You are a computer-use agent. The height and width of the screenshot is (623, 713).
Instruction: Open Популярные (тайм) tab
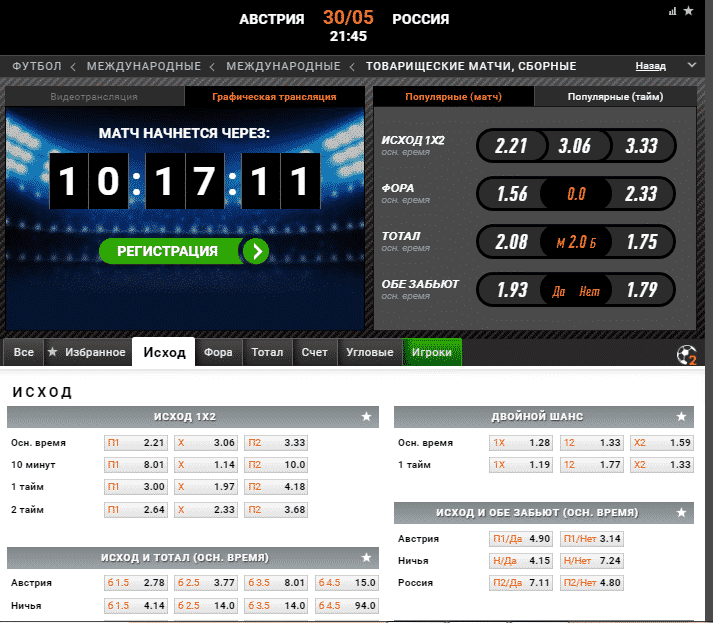click(615, 97)
